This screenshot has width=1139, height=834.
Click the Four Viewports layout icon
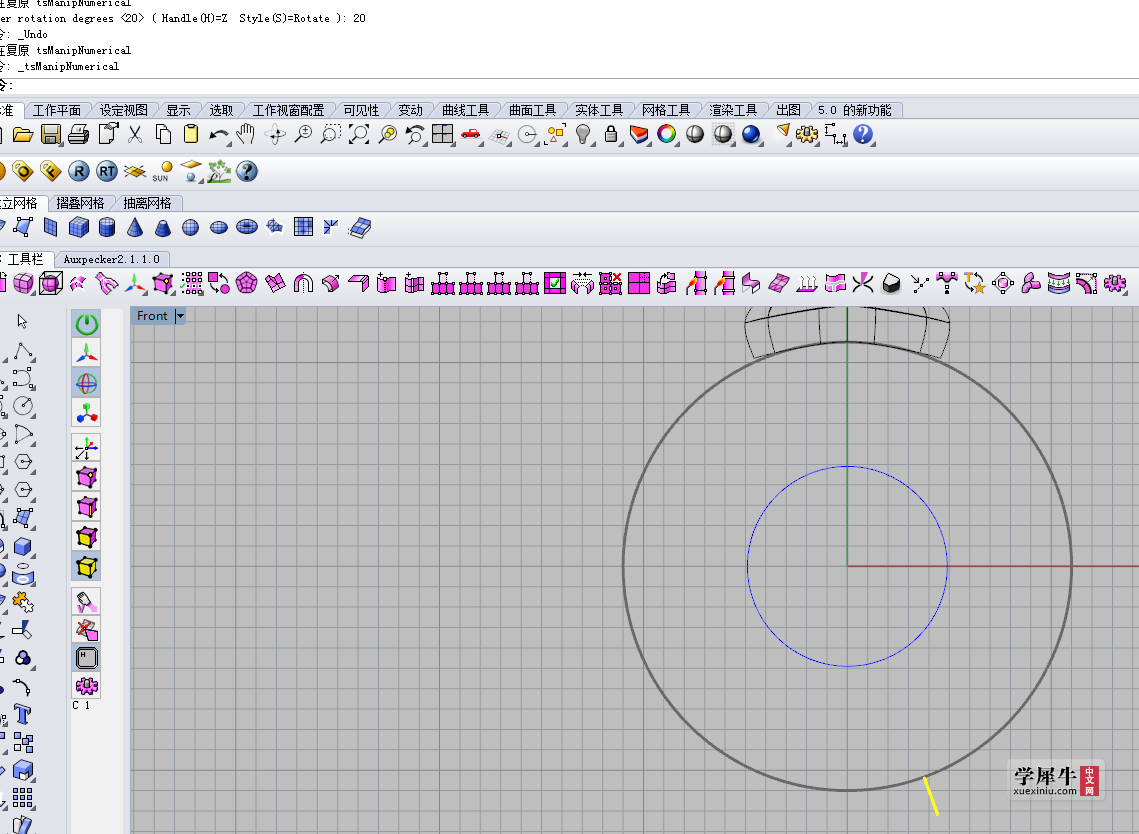pos(442,134)
